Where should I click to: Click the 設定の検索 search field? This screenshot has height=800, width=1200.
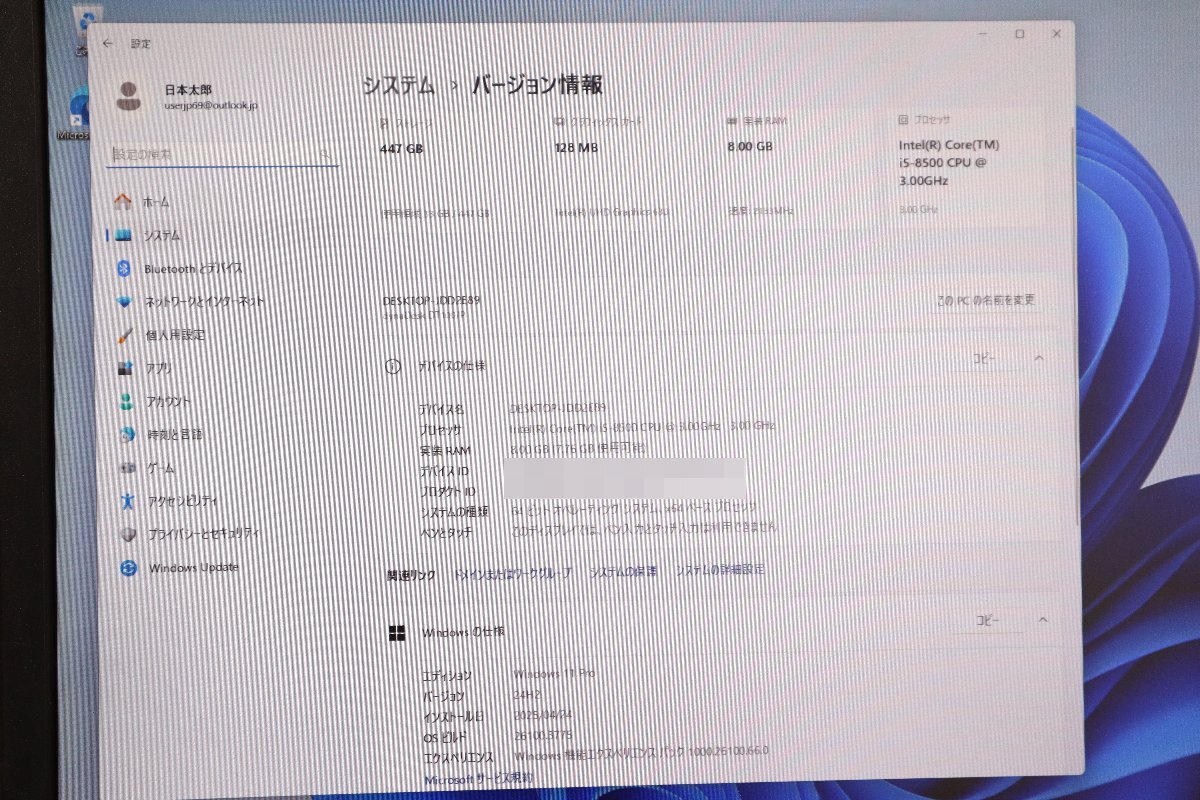(222, 155)
